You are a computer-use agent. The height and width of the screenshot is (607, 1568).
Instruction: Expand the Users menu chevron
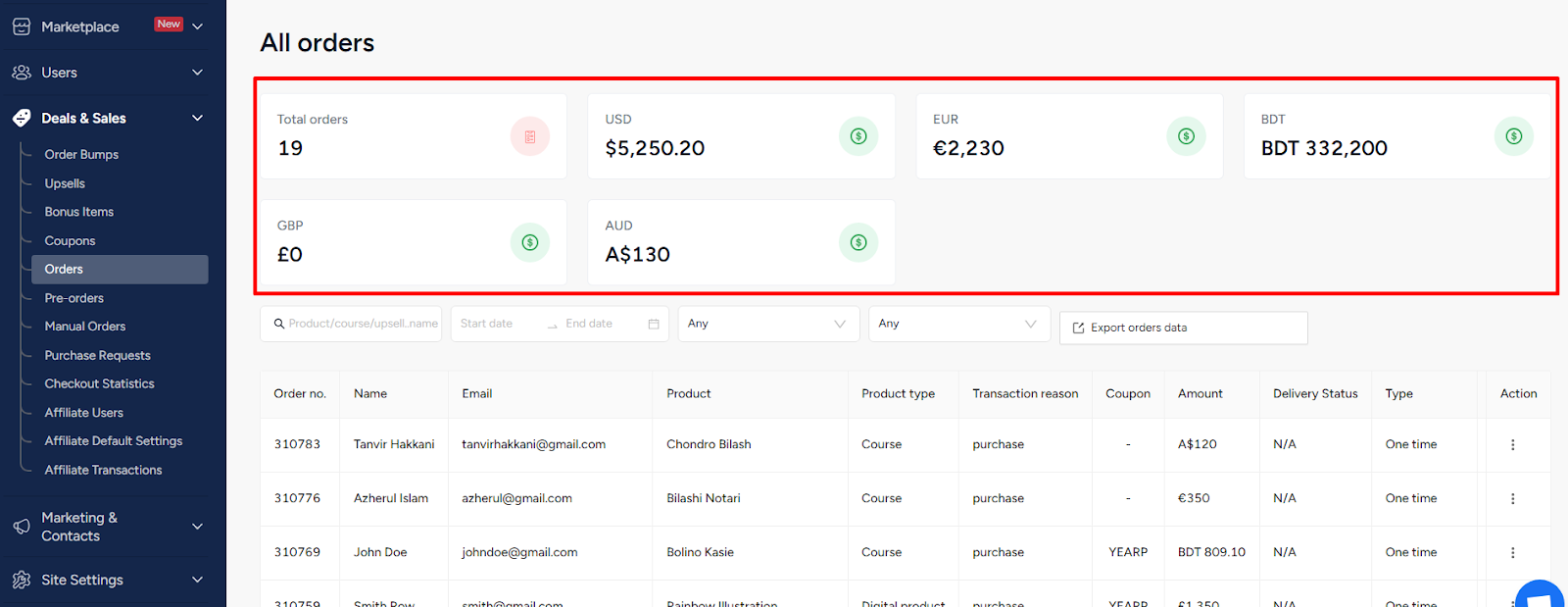(198, 73)
